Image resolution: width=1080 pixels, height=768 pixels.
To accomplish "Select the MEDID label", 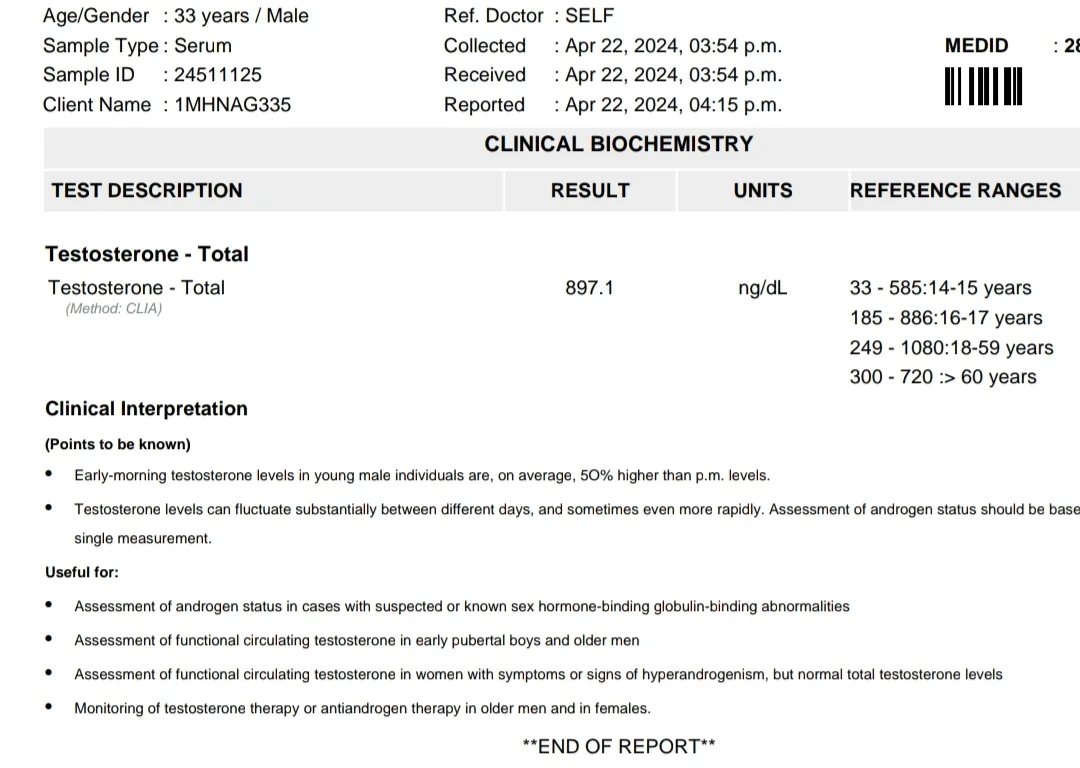I will click(976, 45).
